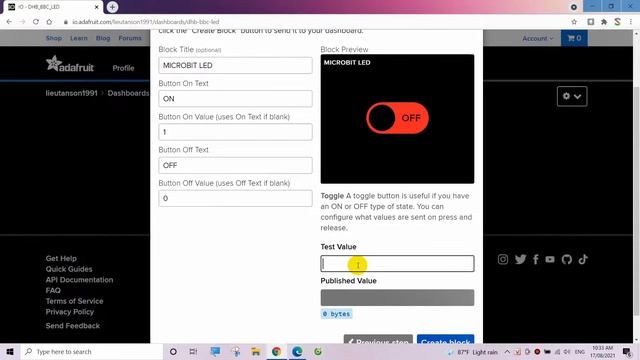Close the IO DHB_BBC_LED tab
This screenshot has width=640, height=360.
(x=97, y=7)
